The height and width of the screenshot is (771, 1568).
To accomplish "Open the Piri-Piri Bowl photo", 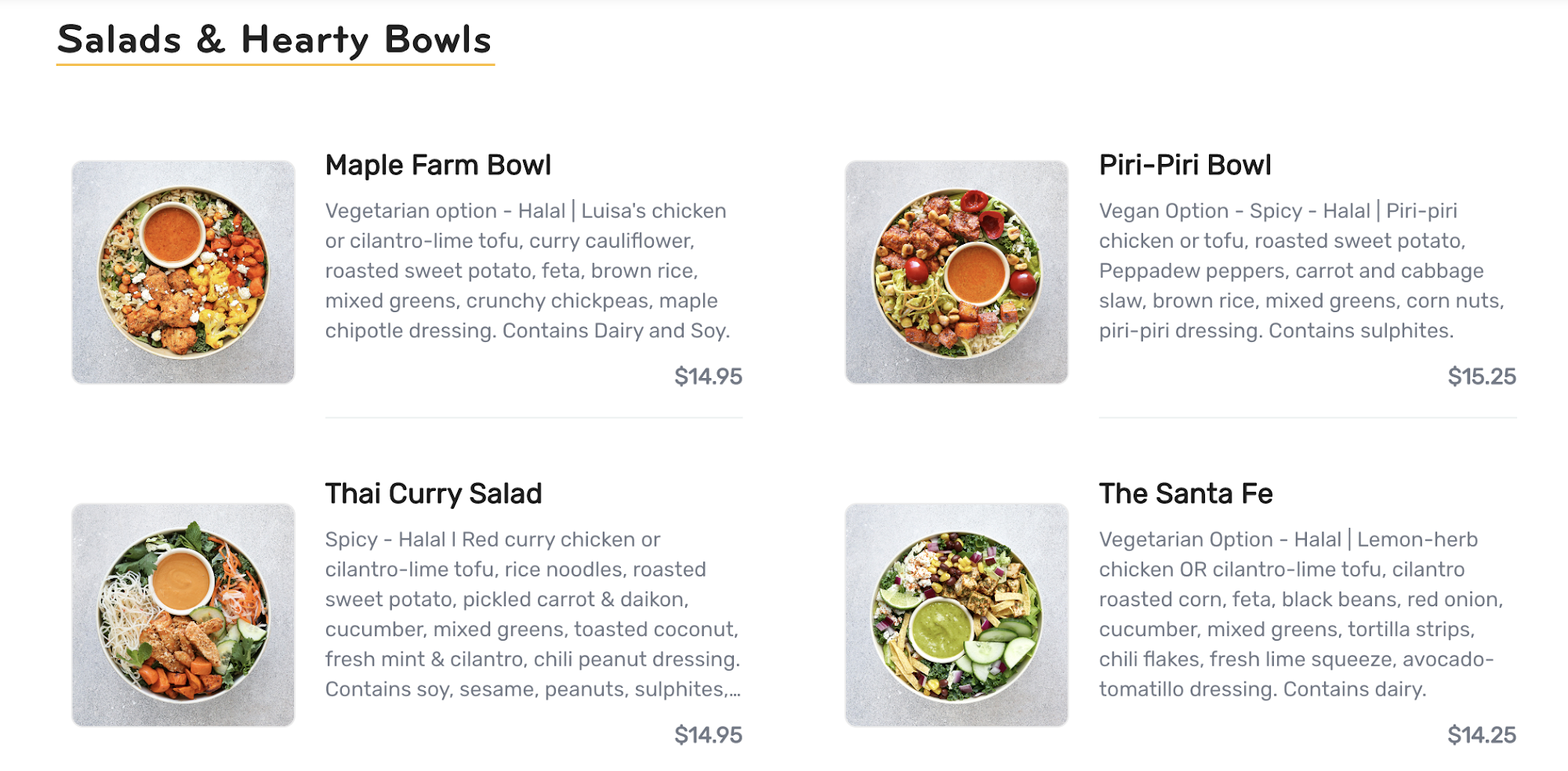I will click(956, 271).
